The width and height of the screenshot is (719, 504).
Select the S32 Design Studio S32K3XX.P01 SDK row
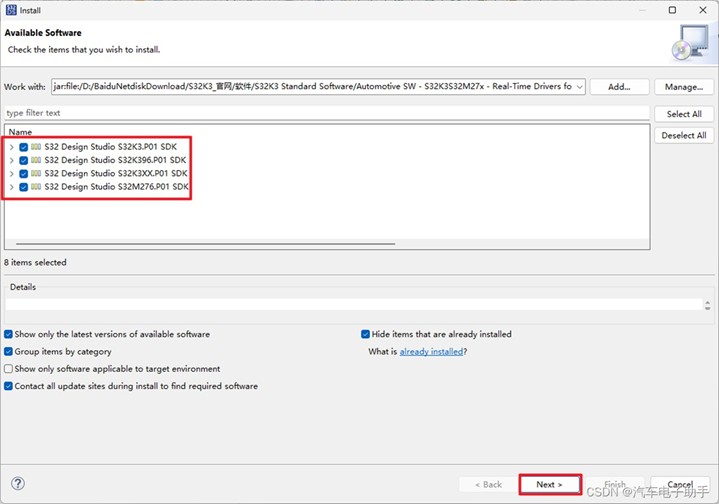(116, 174)
